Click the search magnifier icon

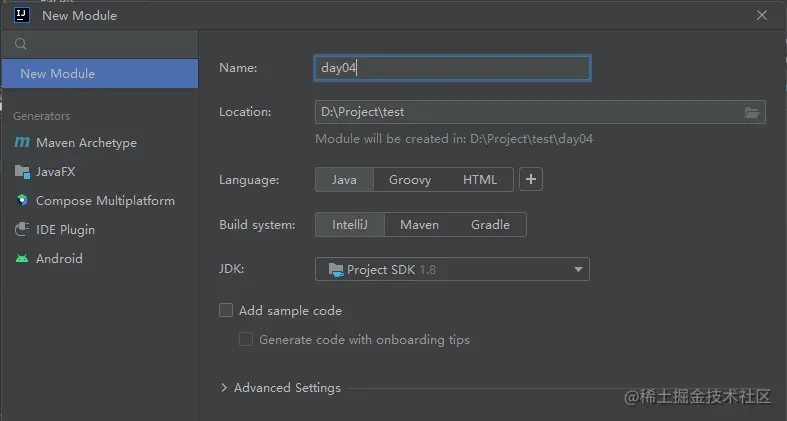21,44
